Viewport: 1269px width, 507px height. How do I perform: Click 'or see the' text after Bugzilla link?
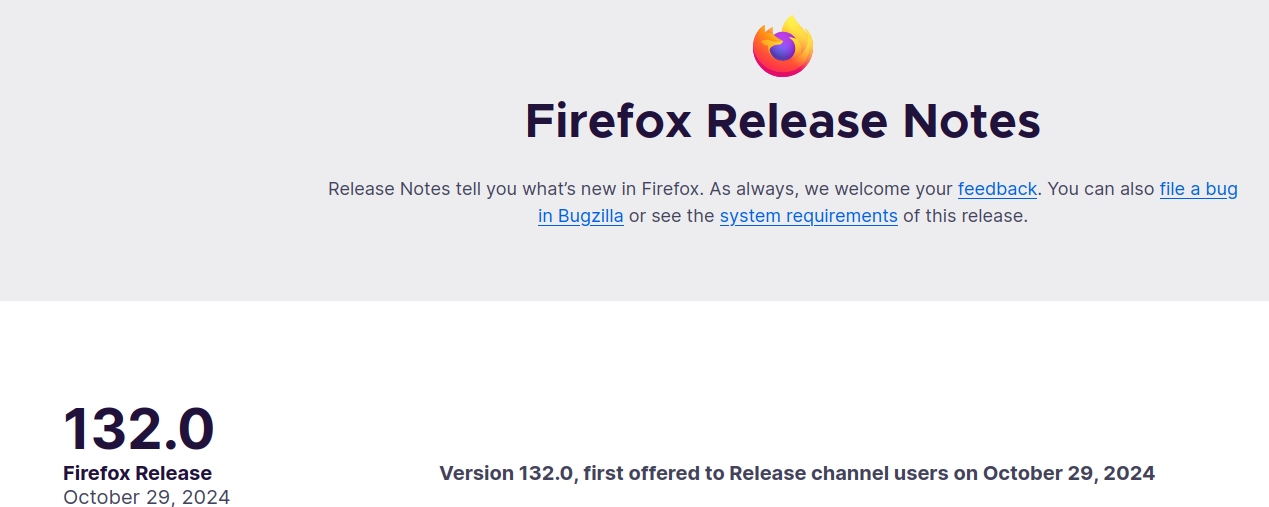tap(671, 216)
